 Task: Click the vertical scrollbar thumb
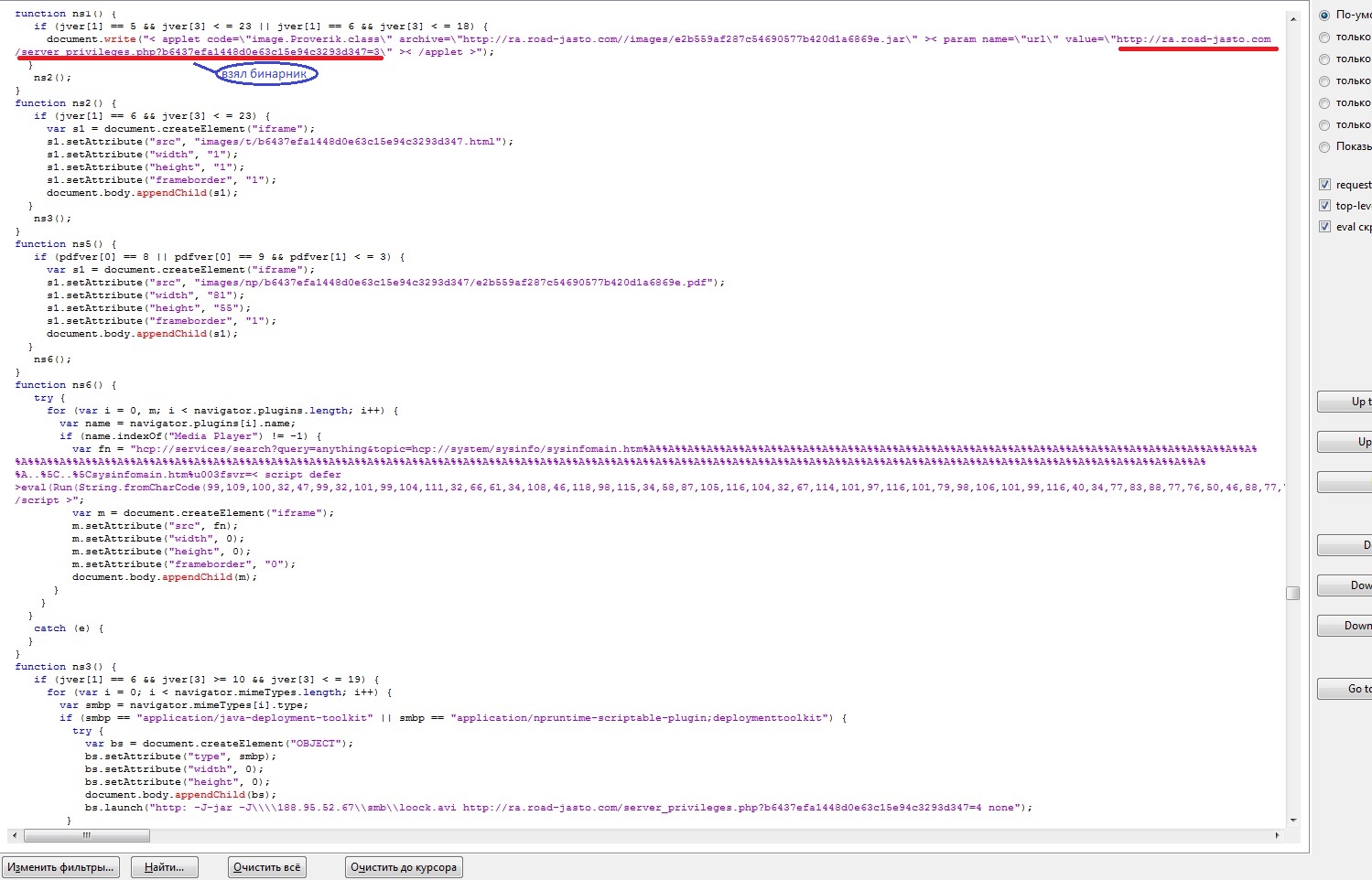[x=1293, y=593]
